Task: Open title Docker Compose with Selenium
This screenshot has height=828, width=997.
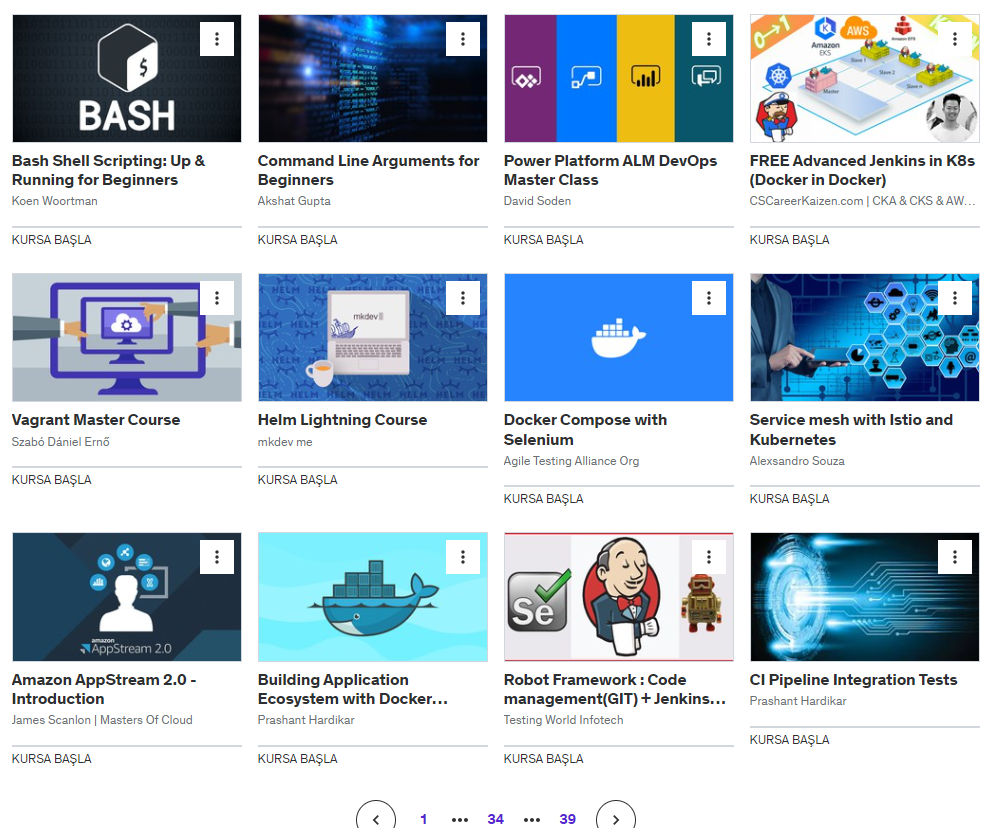Action: coord(586,430)
